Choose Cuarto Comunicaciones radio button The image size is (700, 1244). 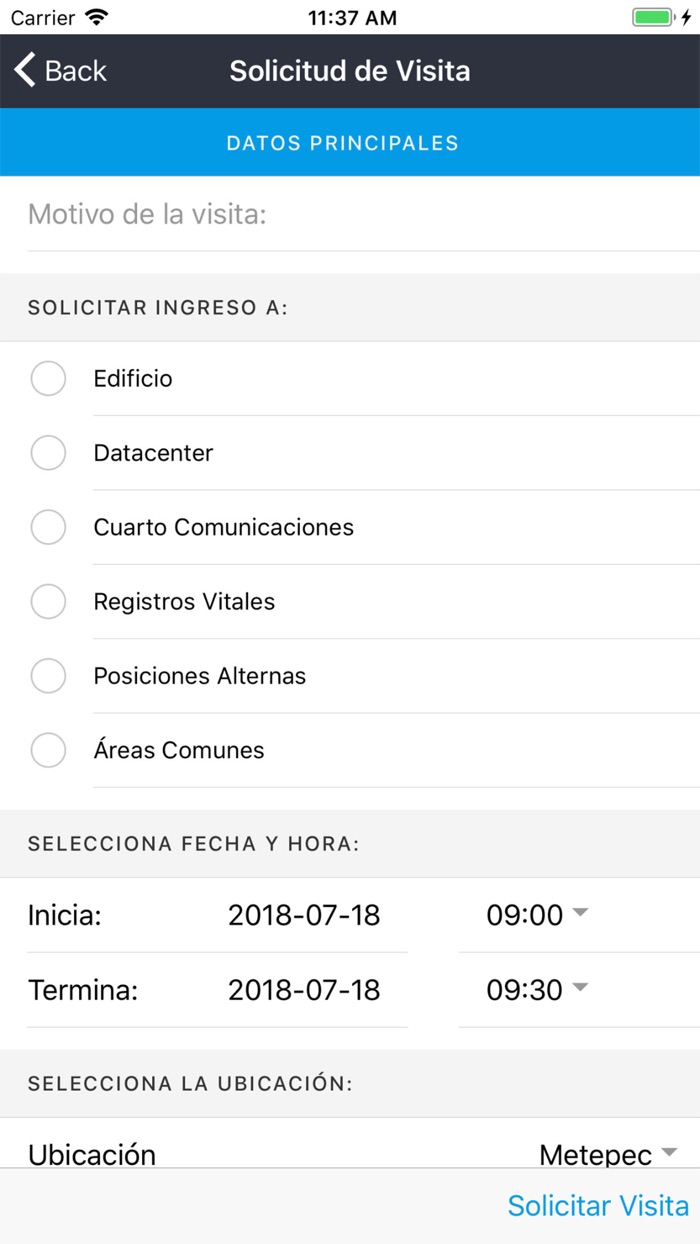(48, 527)
